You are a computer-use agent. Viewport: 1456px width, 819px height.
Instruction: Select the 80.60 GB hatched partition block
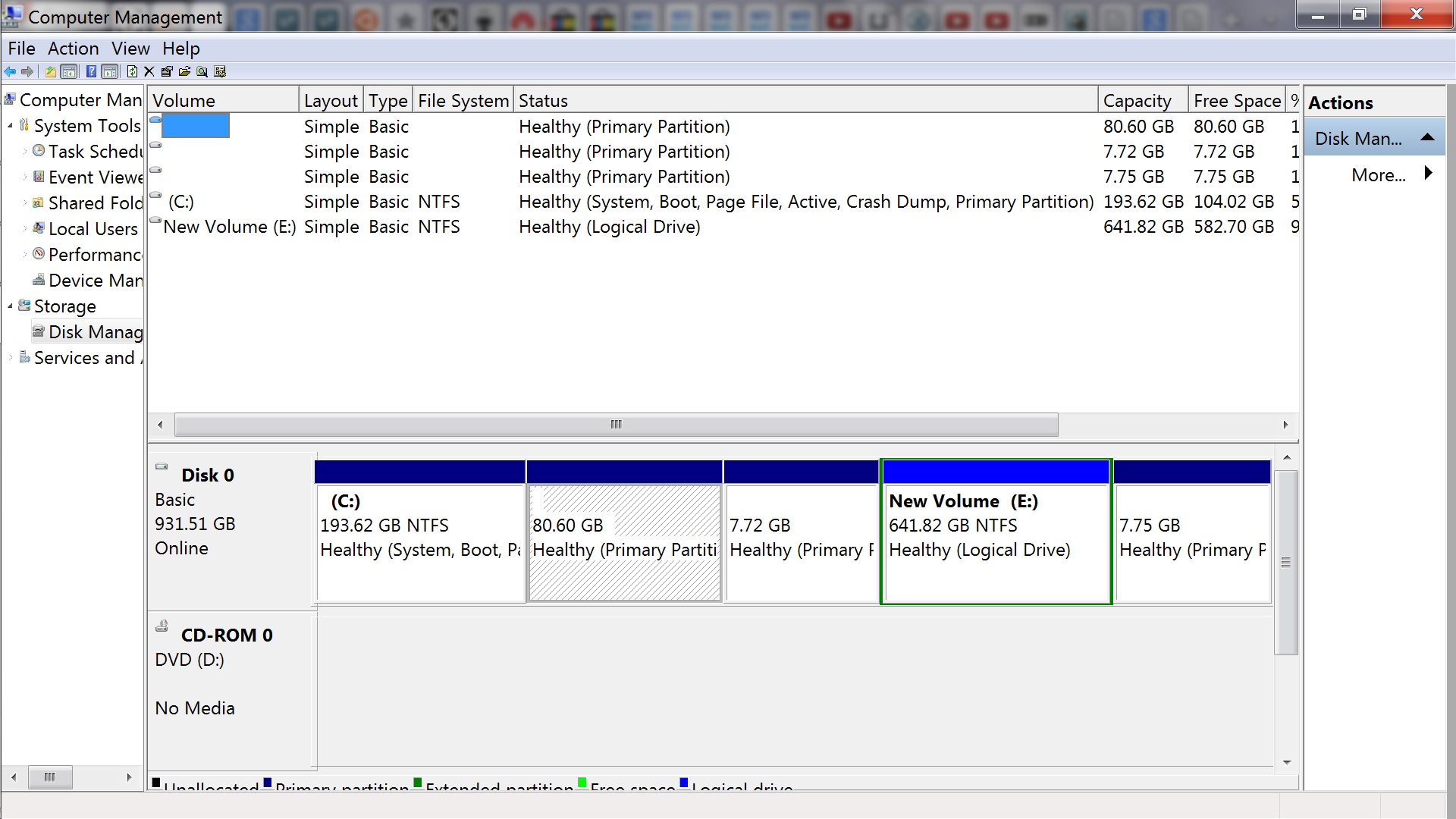point(624,542)
